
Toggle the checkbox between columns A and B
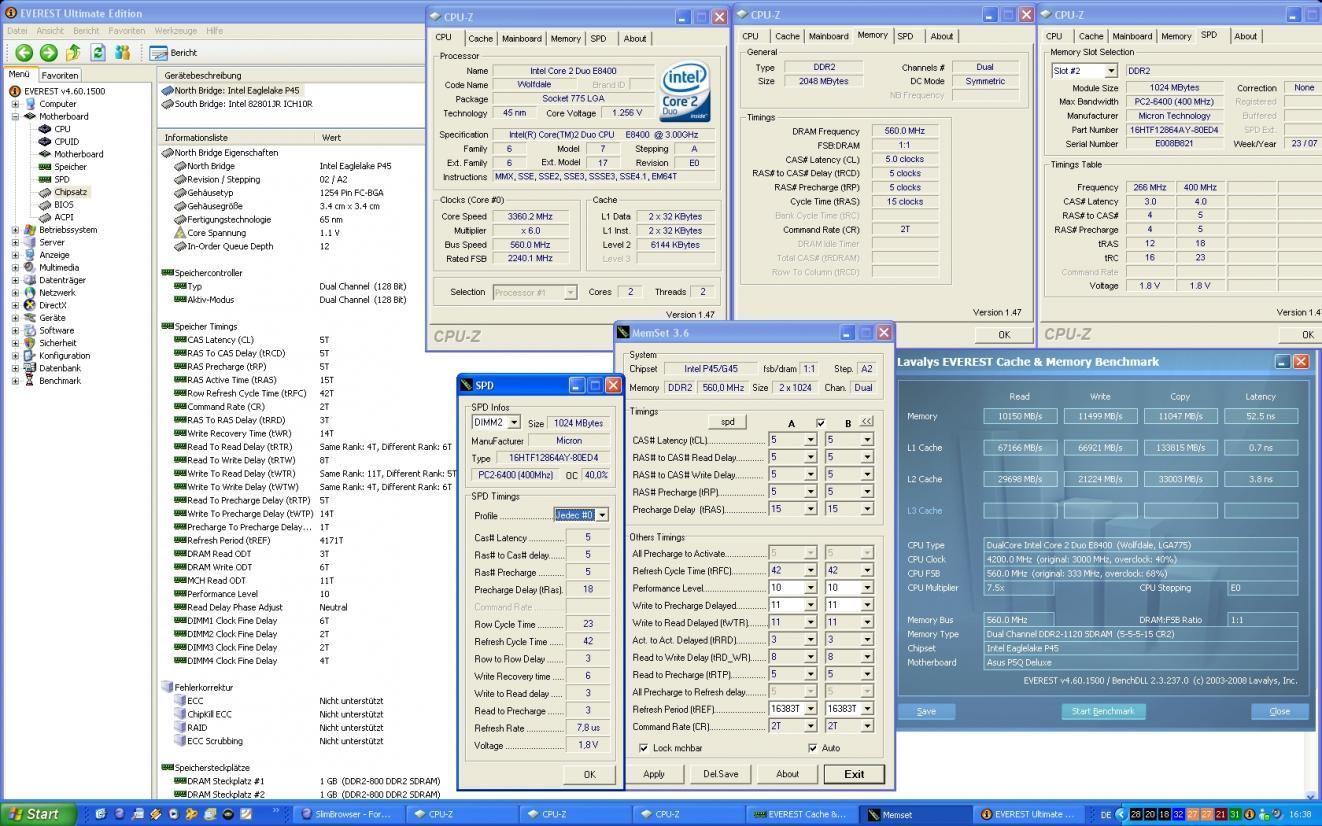(x=820, y=423)
